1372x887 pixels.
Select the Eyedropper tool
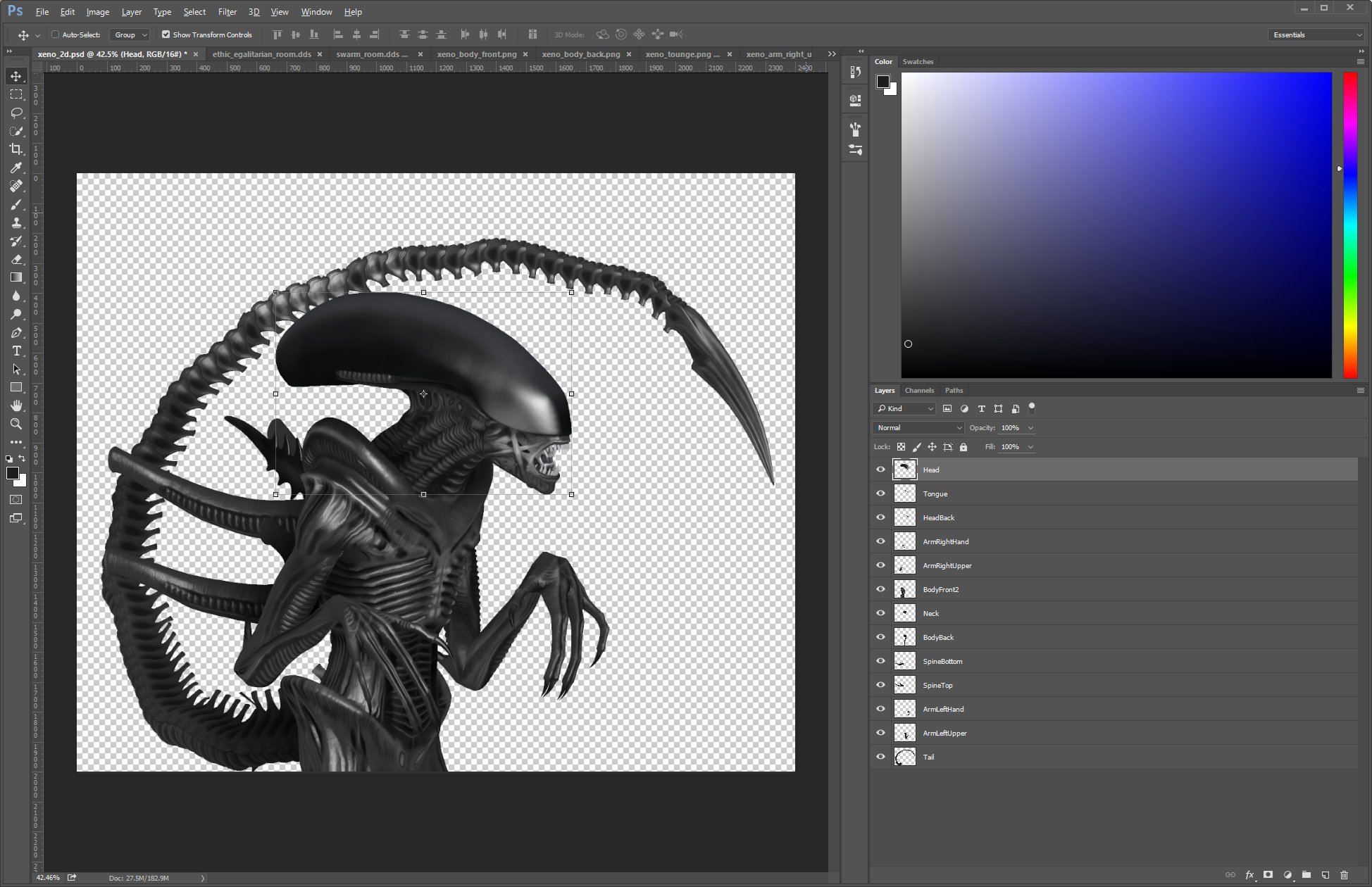(x=16, y=168)
